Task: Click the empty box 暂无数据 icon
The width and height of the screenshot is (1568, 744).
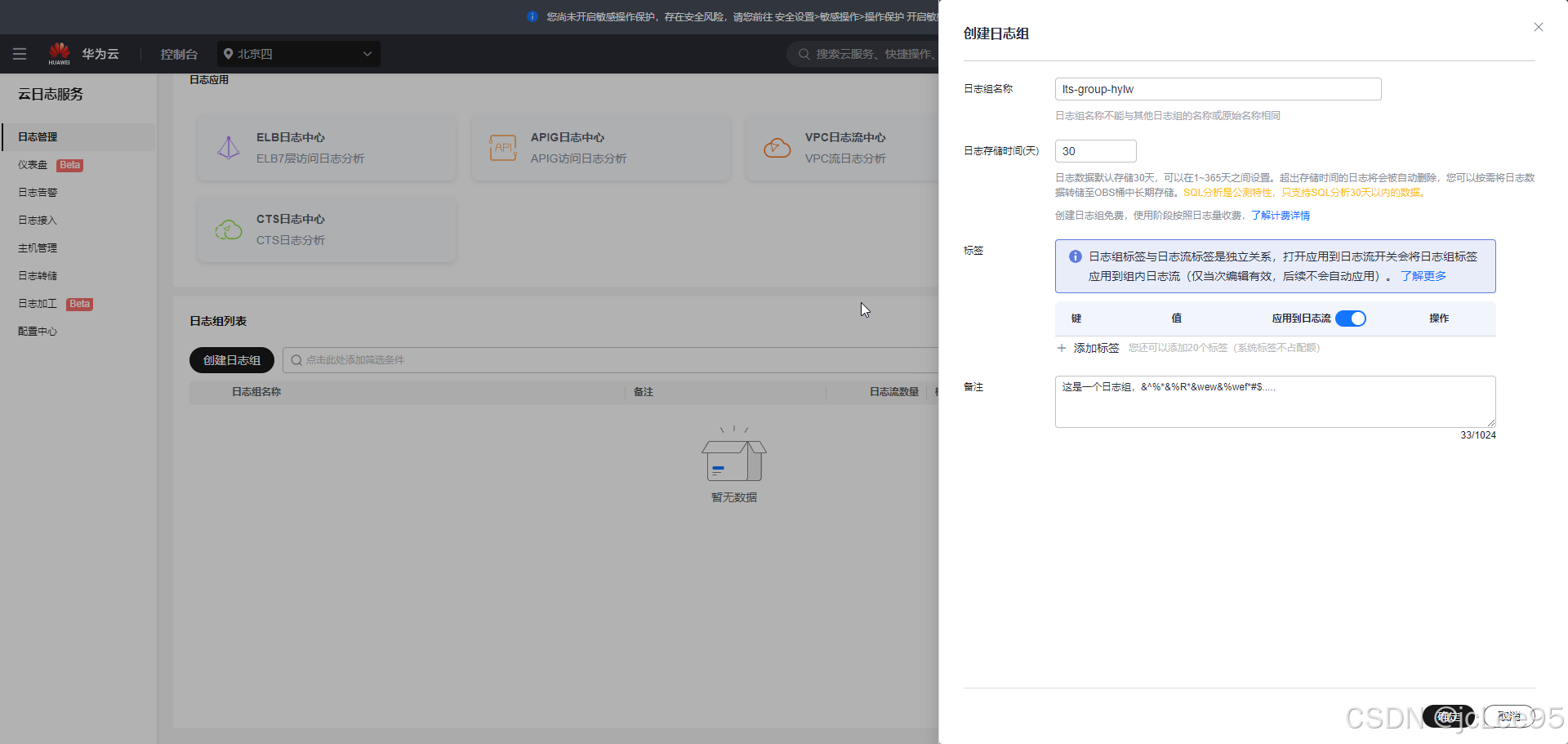Action: click(734, 455)
